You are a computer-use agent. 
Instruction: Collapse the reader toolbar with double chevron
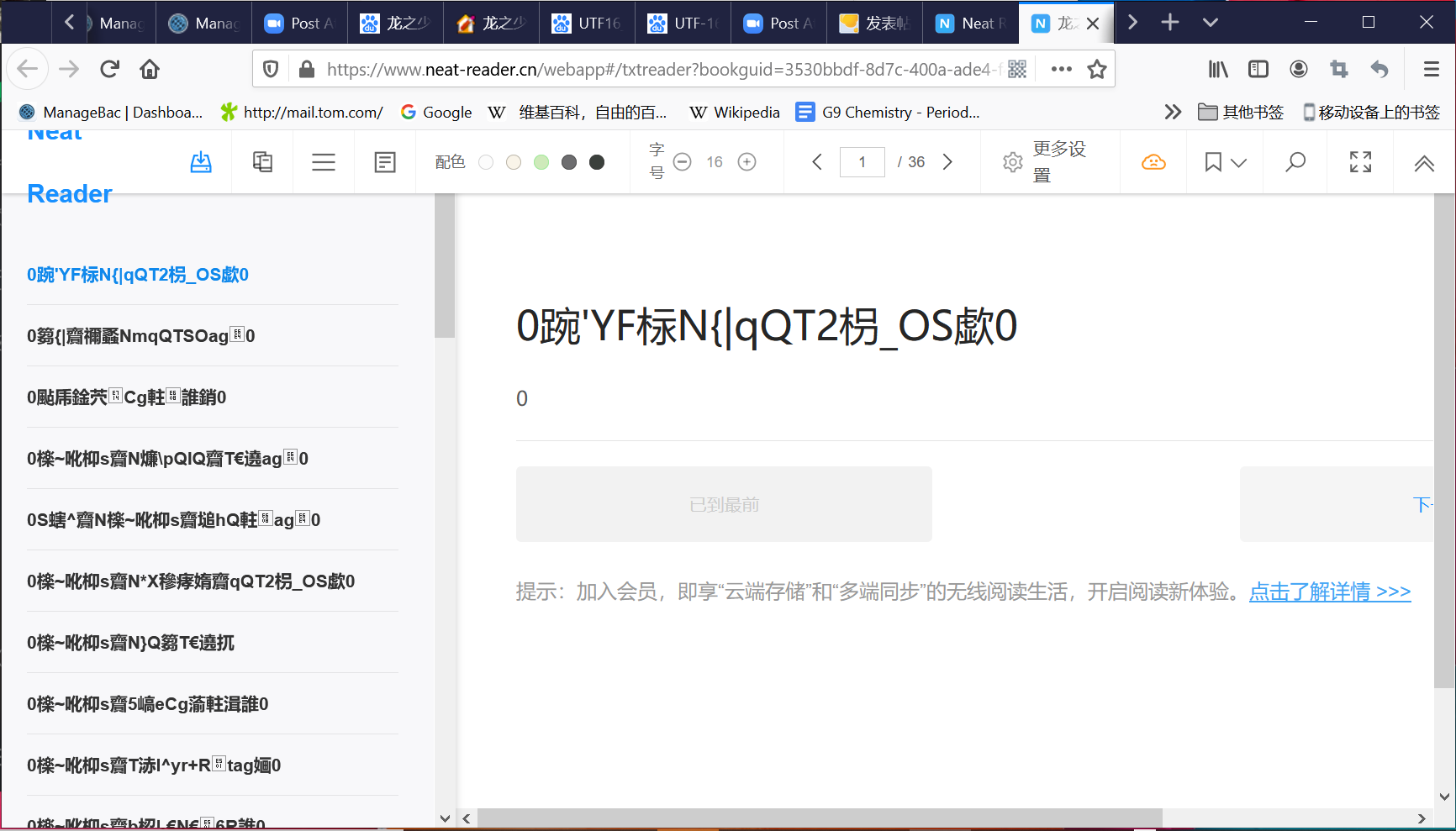1424,164
